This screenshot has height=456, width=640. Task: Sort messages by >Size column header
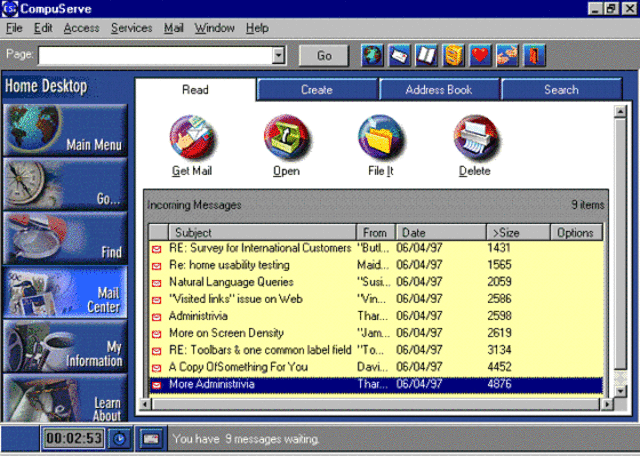coord(518,232)
